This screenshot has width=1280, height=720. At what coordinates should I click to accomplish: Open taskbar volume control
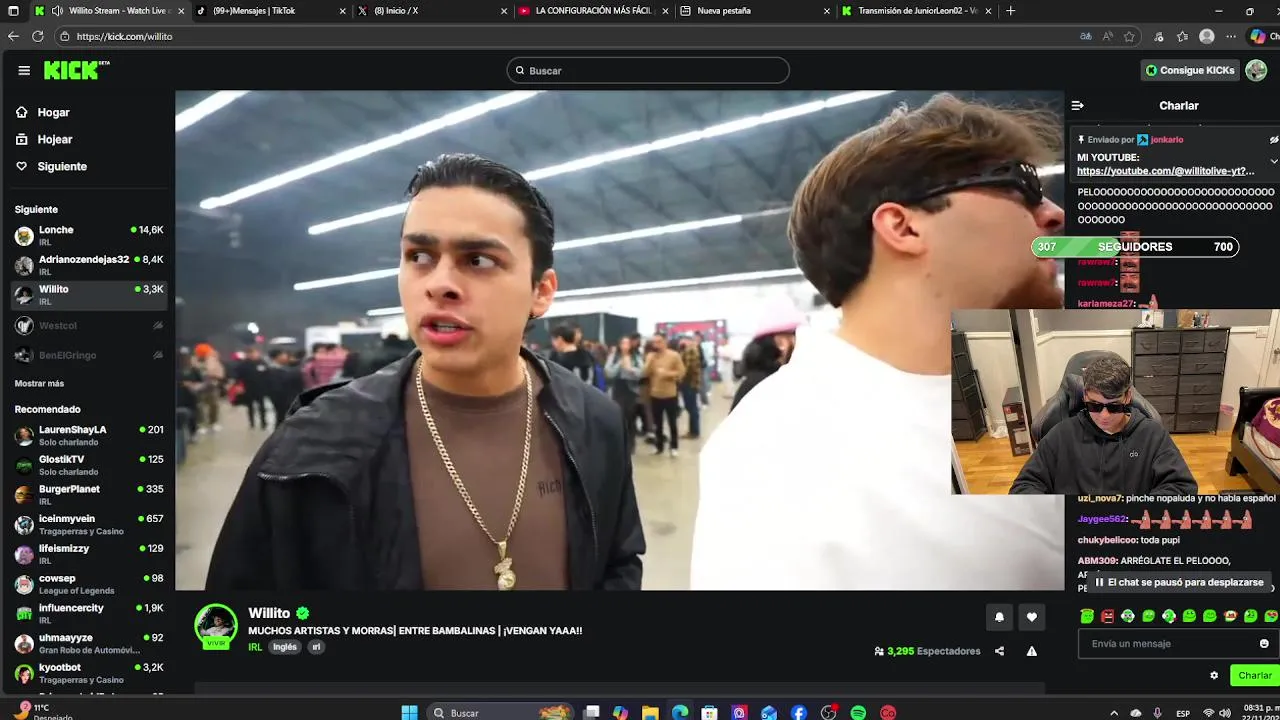(x=1227, y=712)
